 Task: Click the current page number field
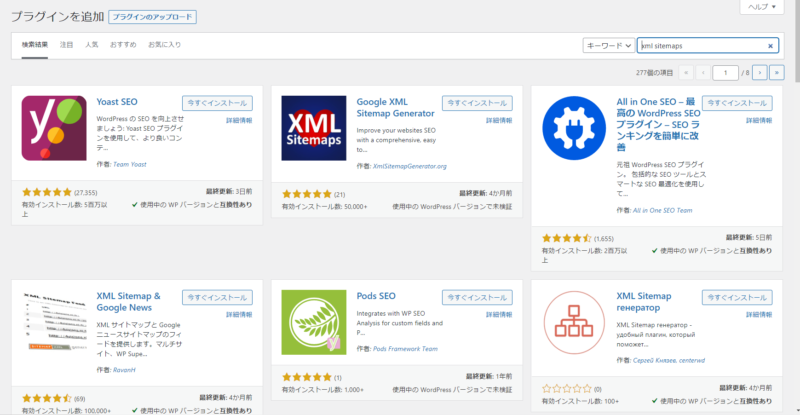point(726,72)
